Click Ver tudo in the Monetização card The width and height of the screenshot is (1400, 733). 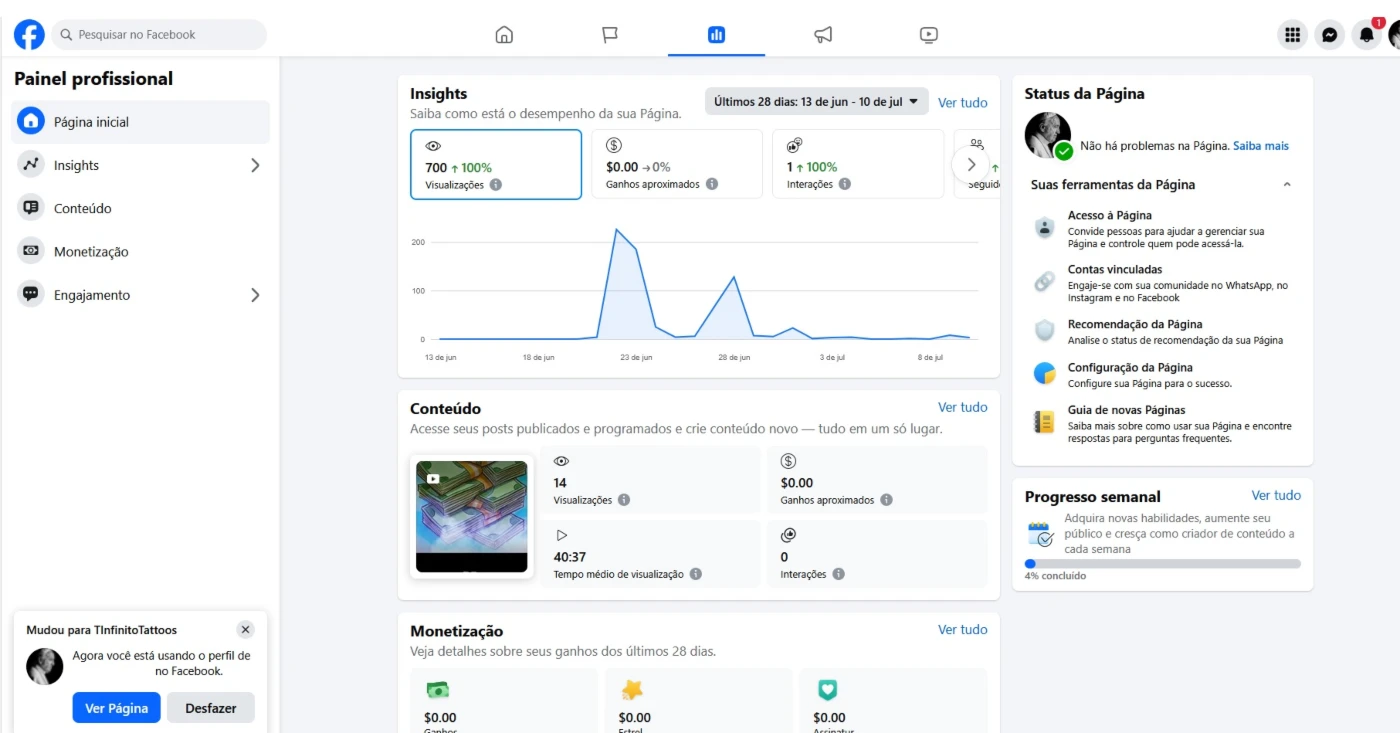(x=962, y=629)
